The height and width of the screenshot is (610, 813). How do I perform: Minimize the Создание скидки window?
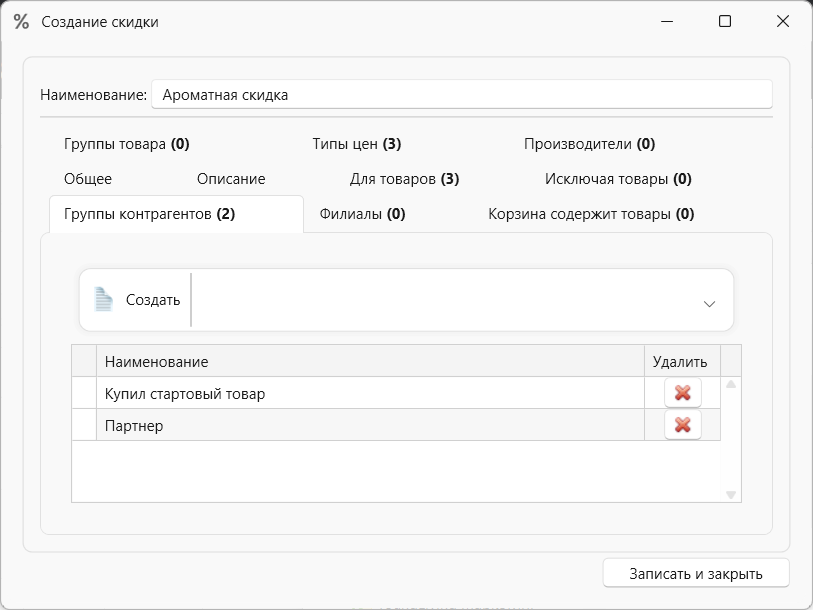pos(667,21)
